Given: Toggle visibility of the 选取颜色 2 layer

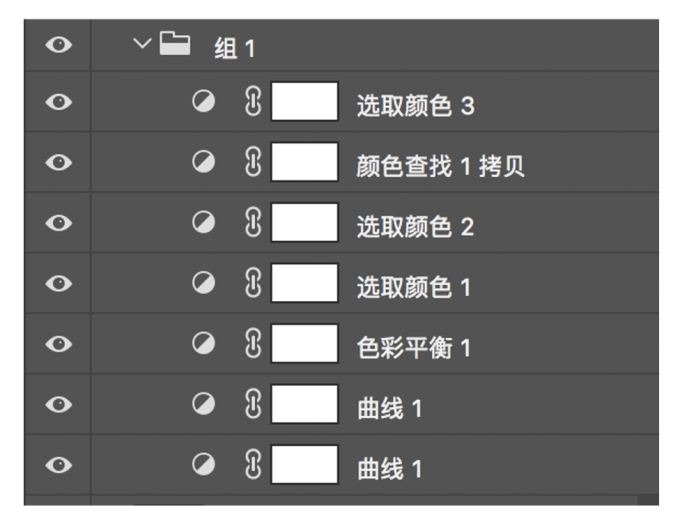Looking at the screenshot, I should [x=58, y=225].
